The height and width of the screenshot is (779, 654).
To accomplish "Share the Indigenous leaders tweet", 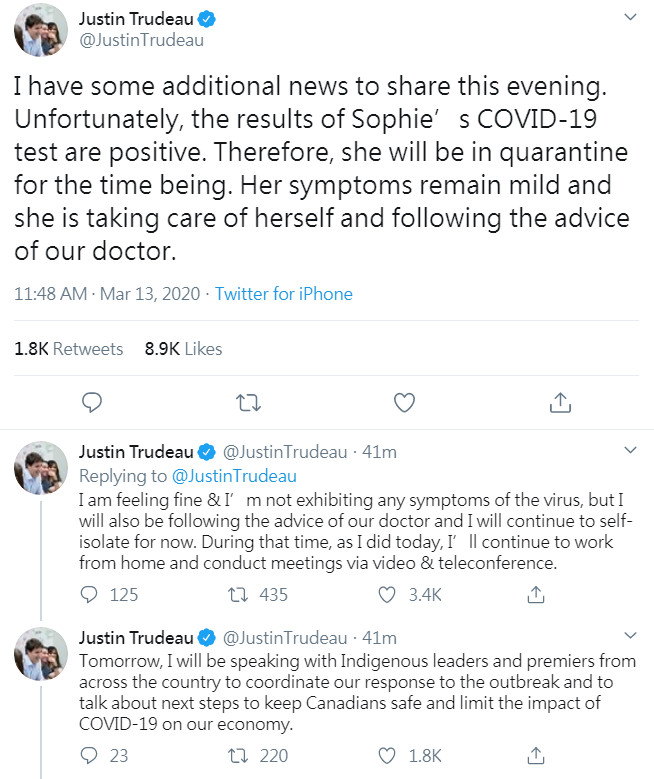I will [x=536, y=755].
